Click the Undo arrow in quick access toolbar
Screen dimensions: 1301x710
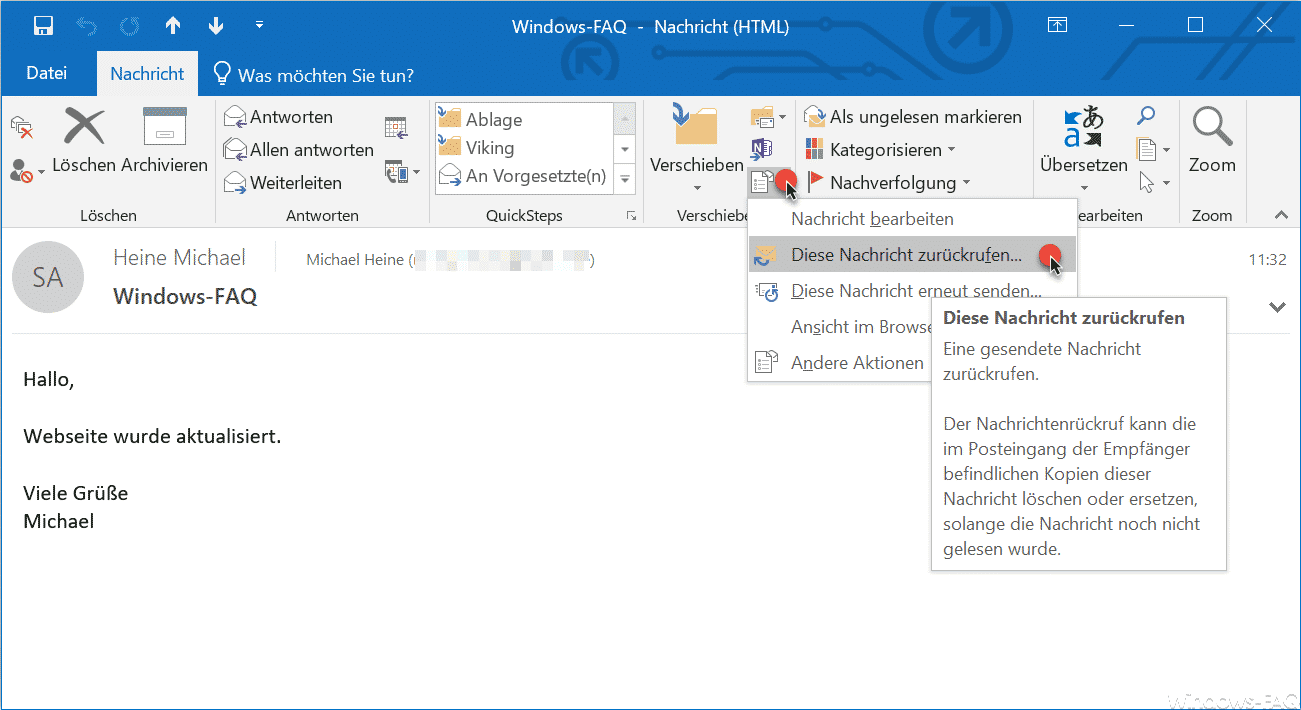click(x=87, y=26)
